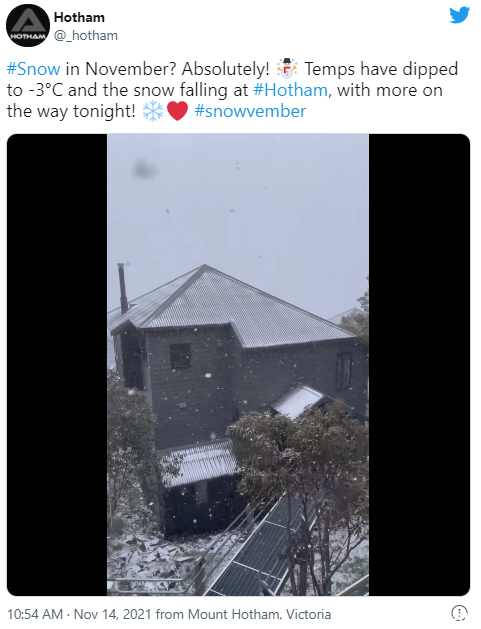Click the info icon beside the timestamp
Viewport: 481px width, 629px height.
pyautogui.click(x=459, y=613)
